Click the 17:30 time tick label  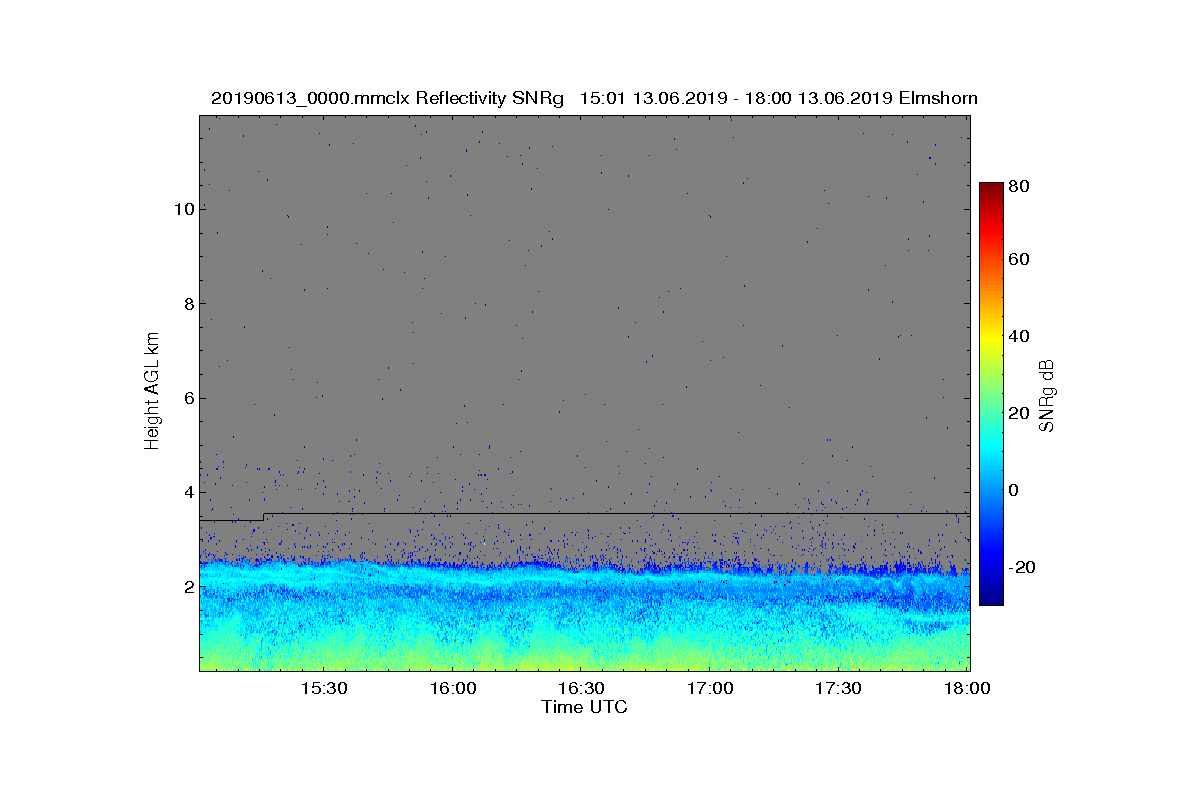(838, 688)
